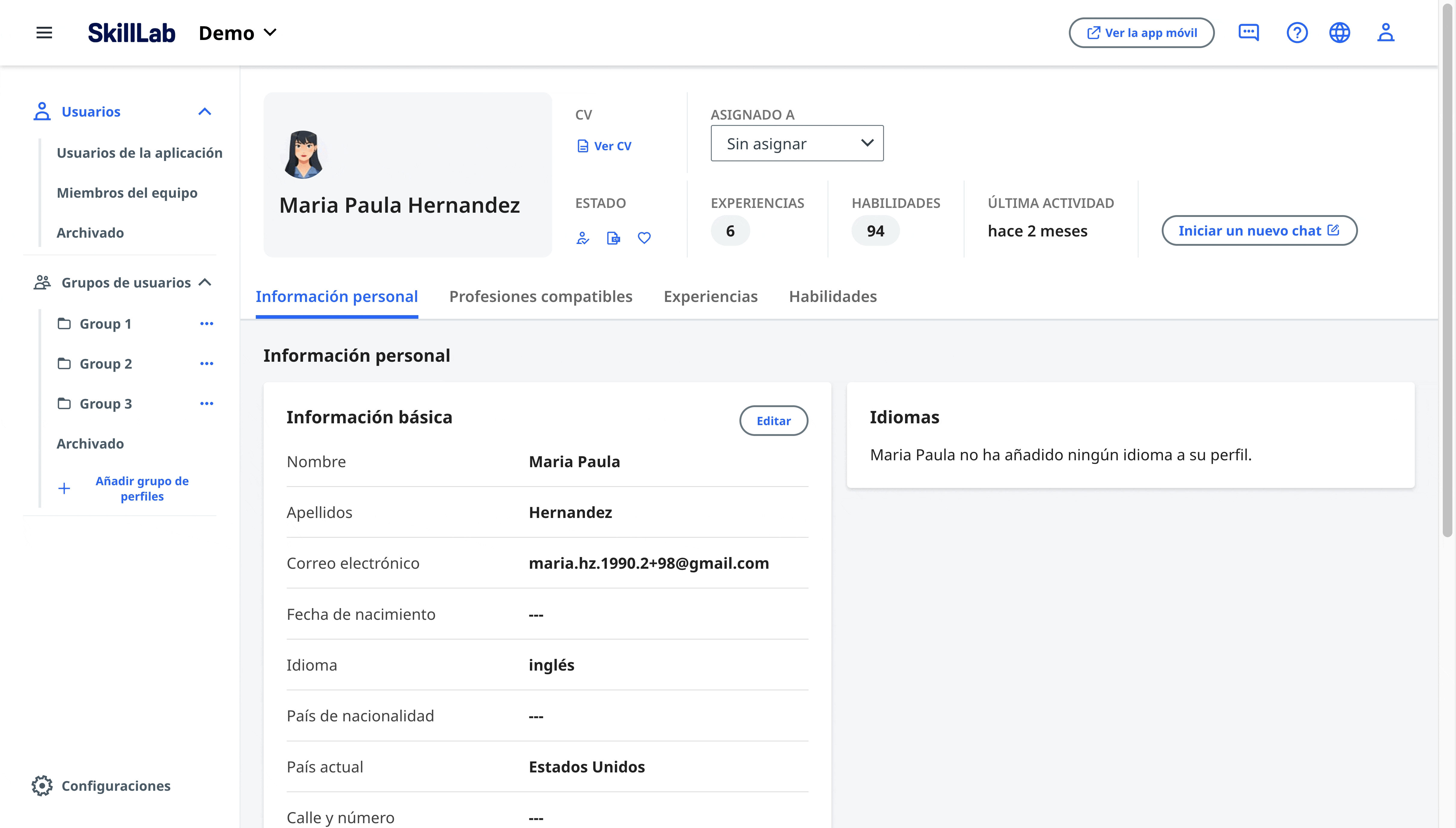
Task: Open Archivado under Usuarios
Action: click(90, 233)
